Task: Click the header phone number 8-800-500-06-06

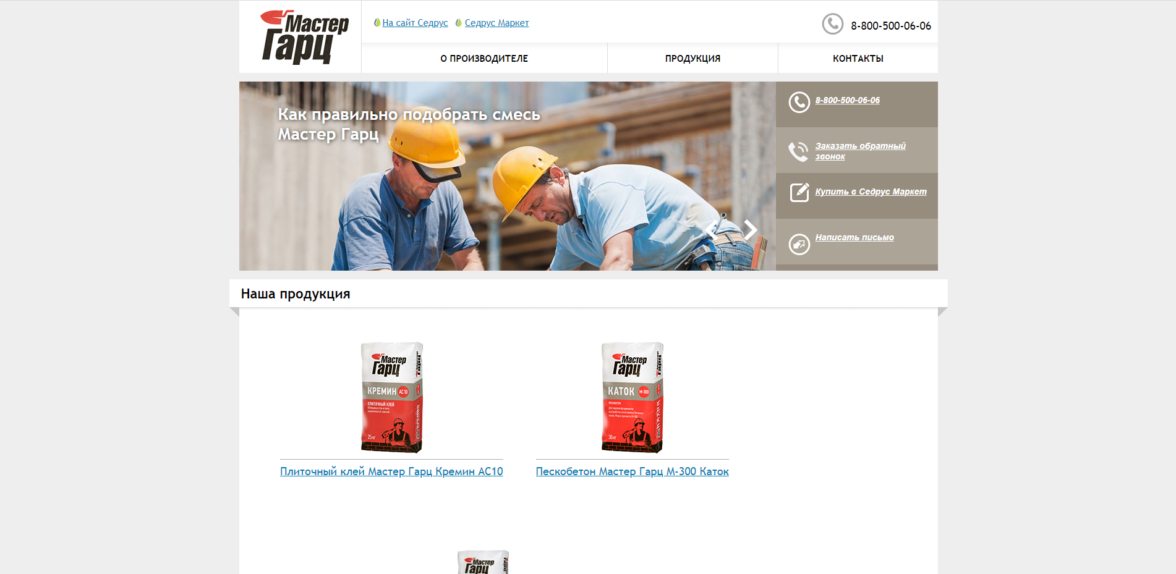Action: click(x=891, y=26)
